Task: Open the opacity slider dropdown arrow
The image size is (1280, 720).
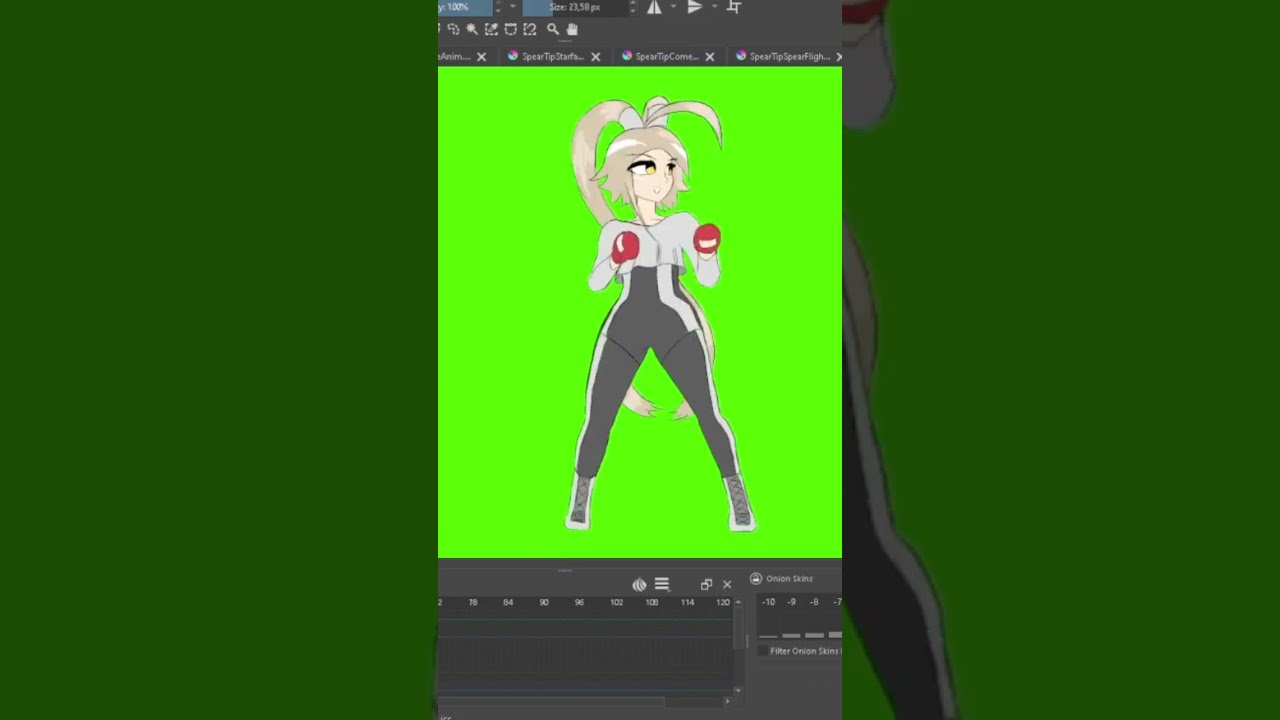Action: tap(513, 8)
